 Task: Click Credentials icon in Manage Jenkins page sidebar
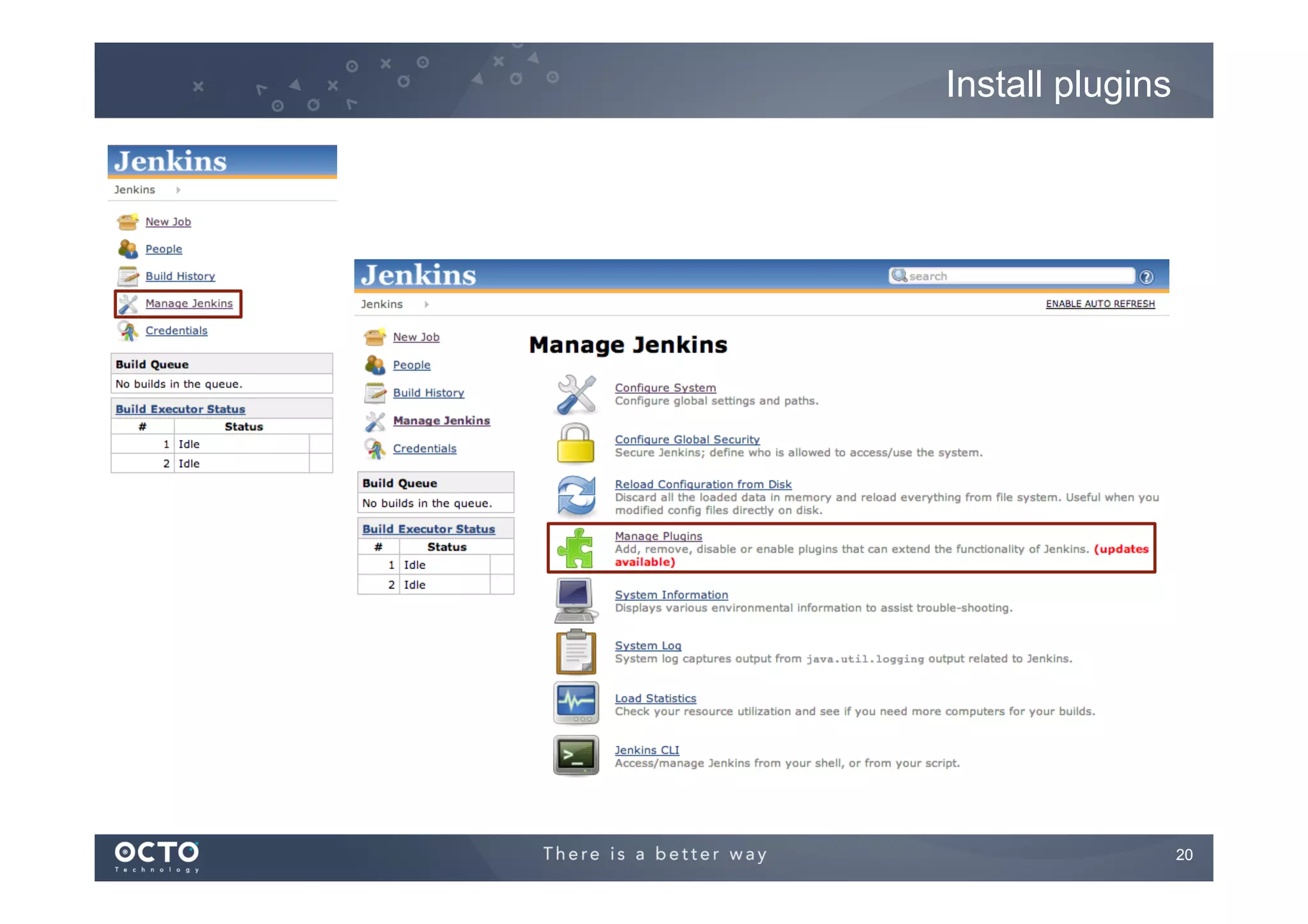tap(375, 449)
